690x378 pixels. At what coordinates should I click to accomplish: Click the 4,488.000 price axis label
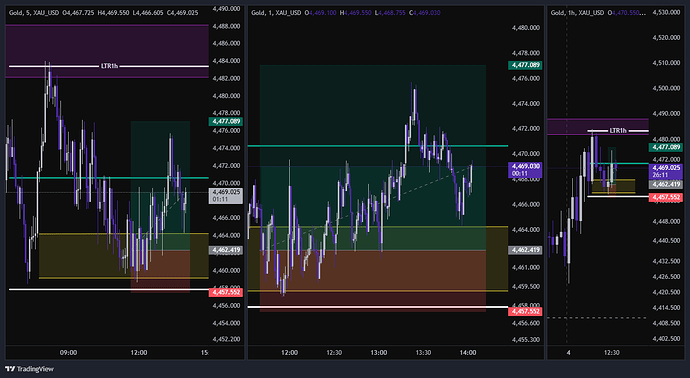coord(226,26)
